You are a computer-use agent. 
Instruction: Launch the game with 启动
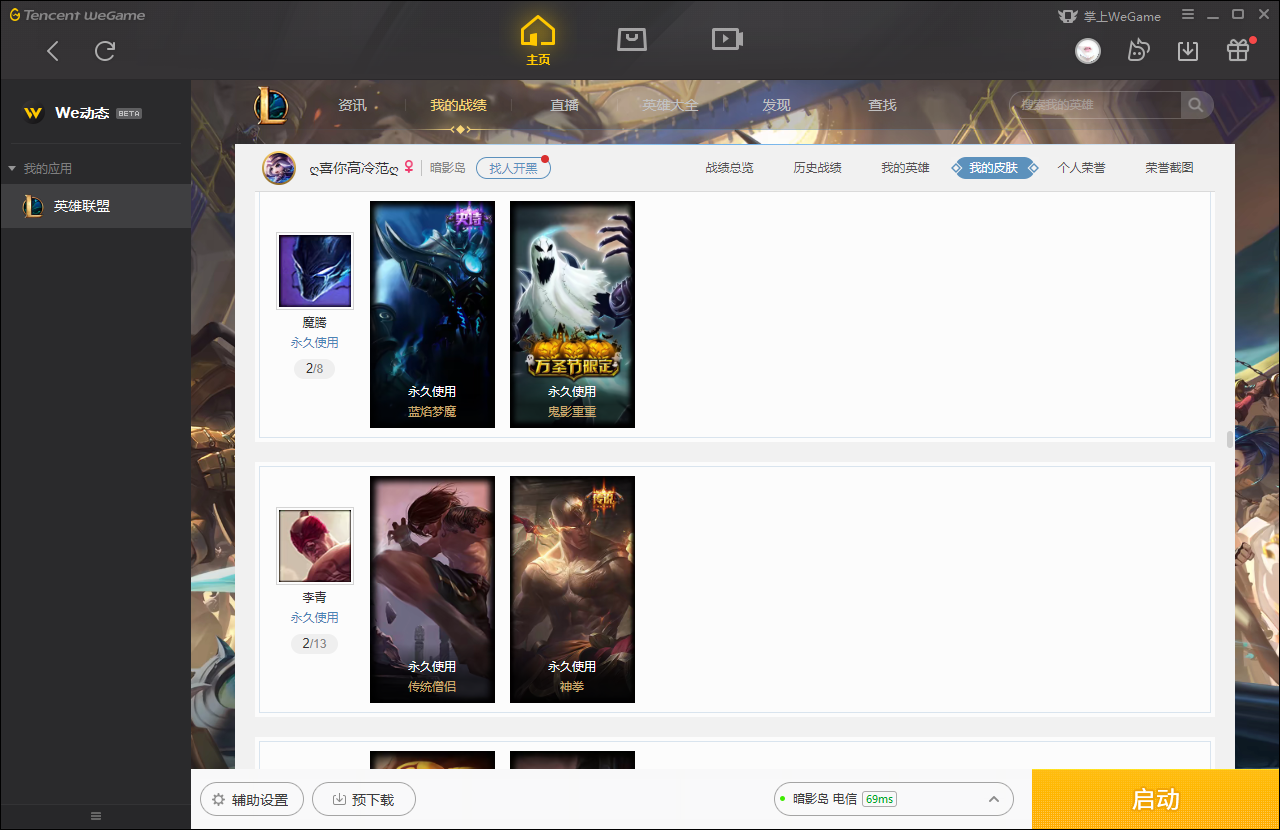click(1156, 800)
